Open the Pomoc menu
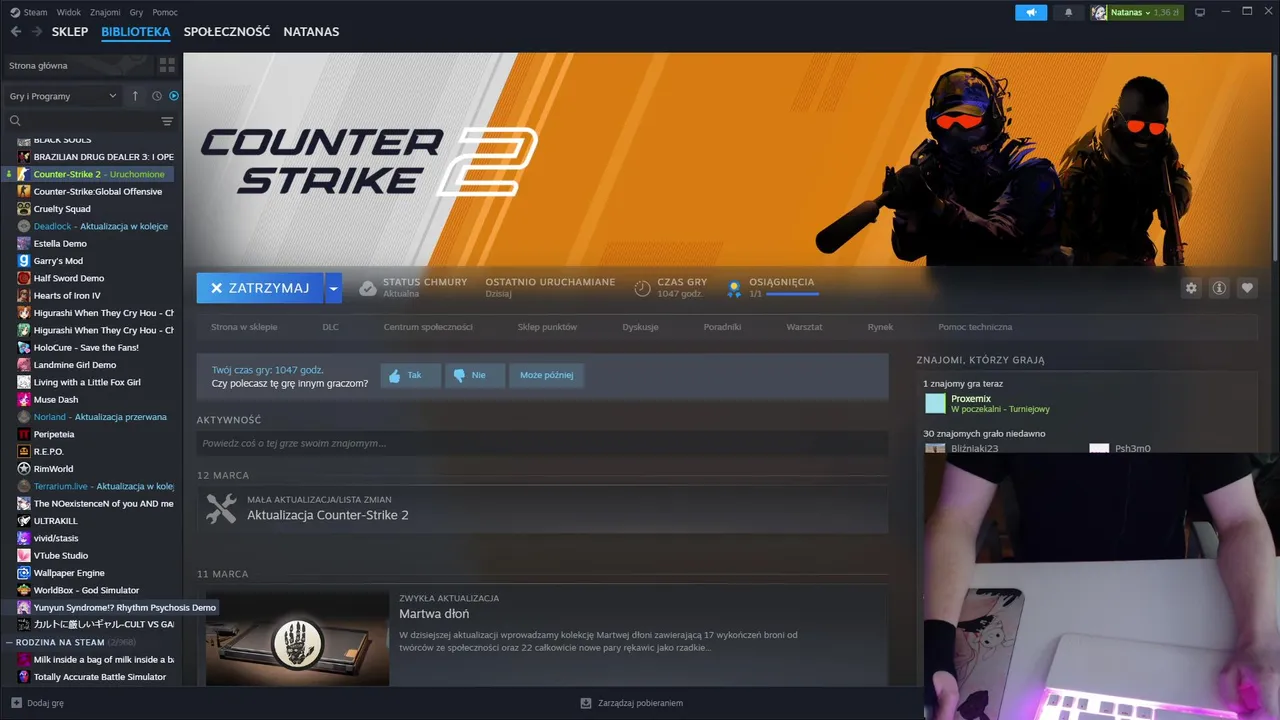This screenshot has height=720, width=1280. 165,12
